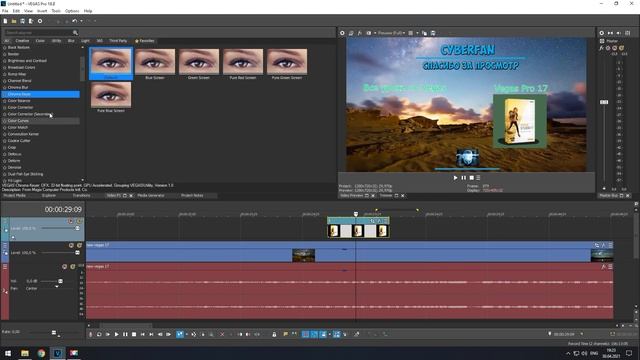Viewport: 640px width, 360px height.
Task: Click the Lock event padlock icon
Action: coord(274,334)
